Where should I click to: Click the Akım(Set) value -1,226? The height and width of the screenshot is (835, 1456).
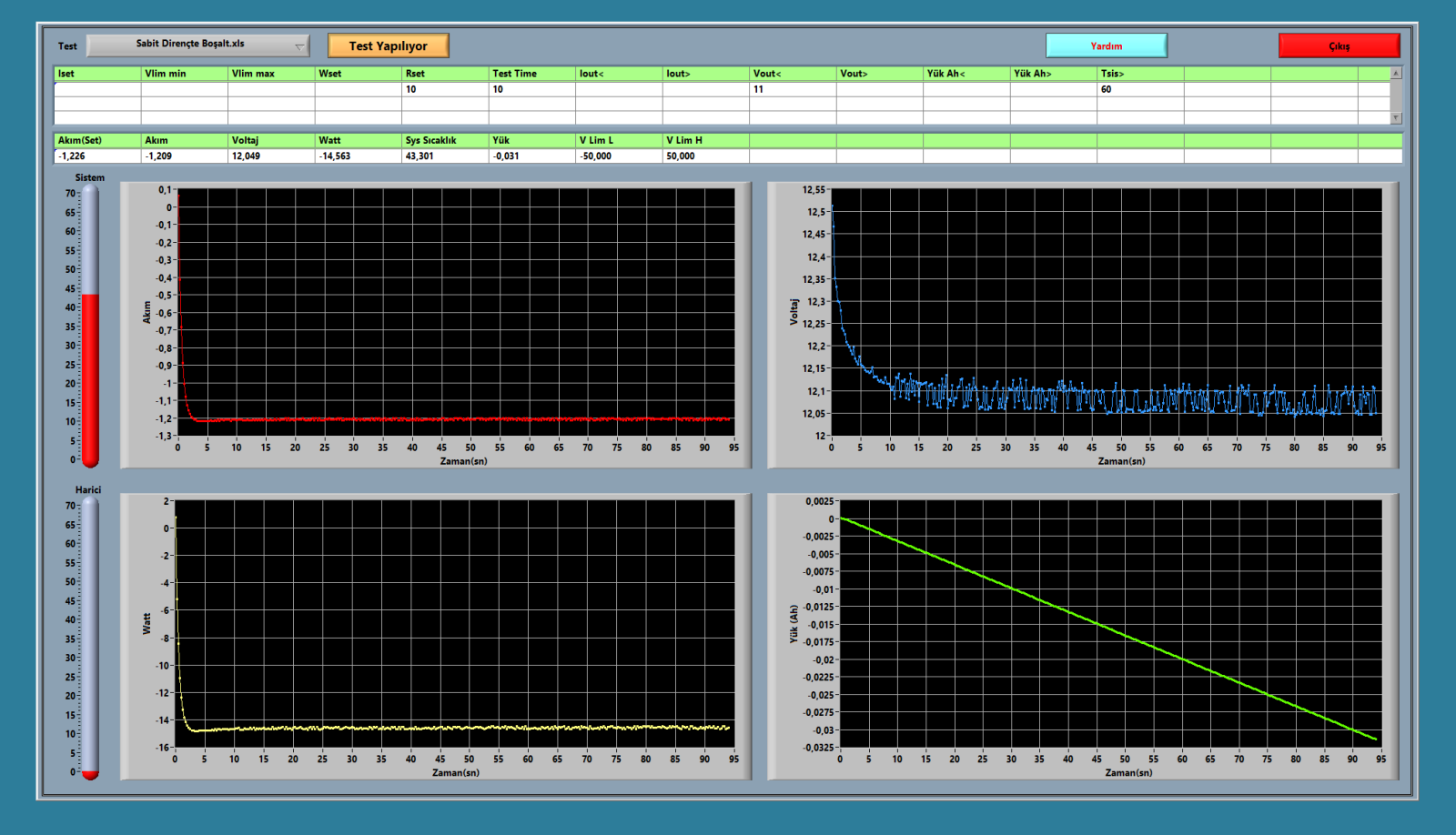tap(97, 156)
